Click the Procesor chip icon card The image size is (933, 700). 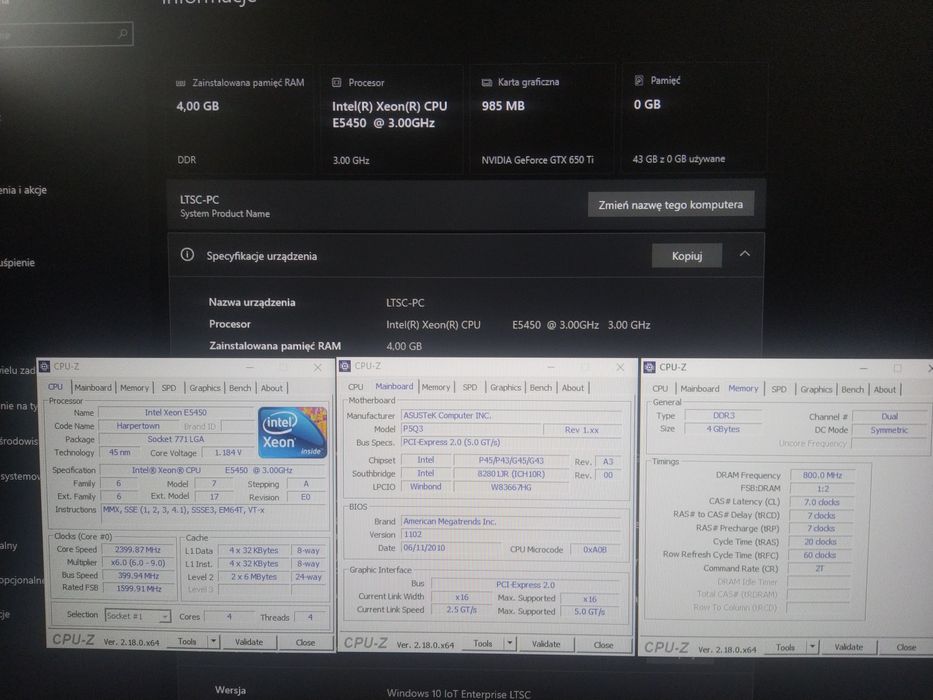tap(336, 82)
